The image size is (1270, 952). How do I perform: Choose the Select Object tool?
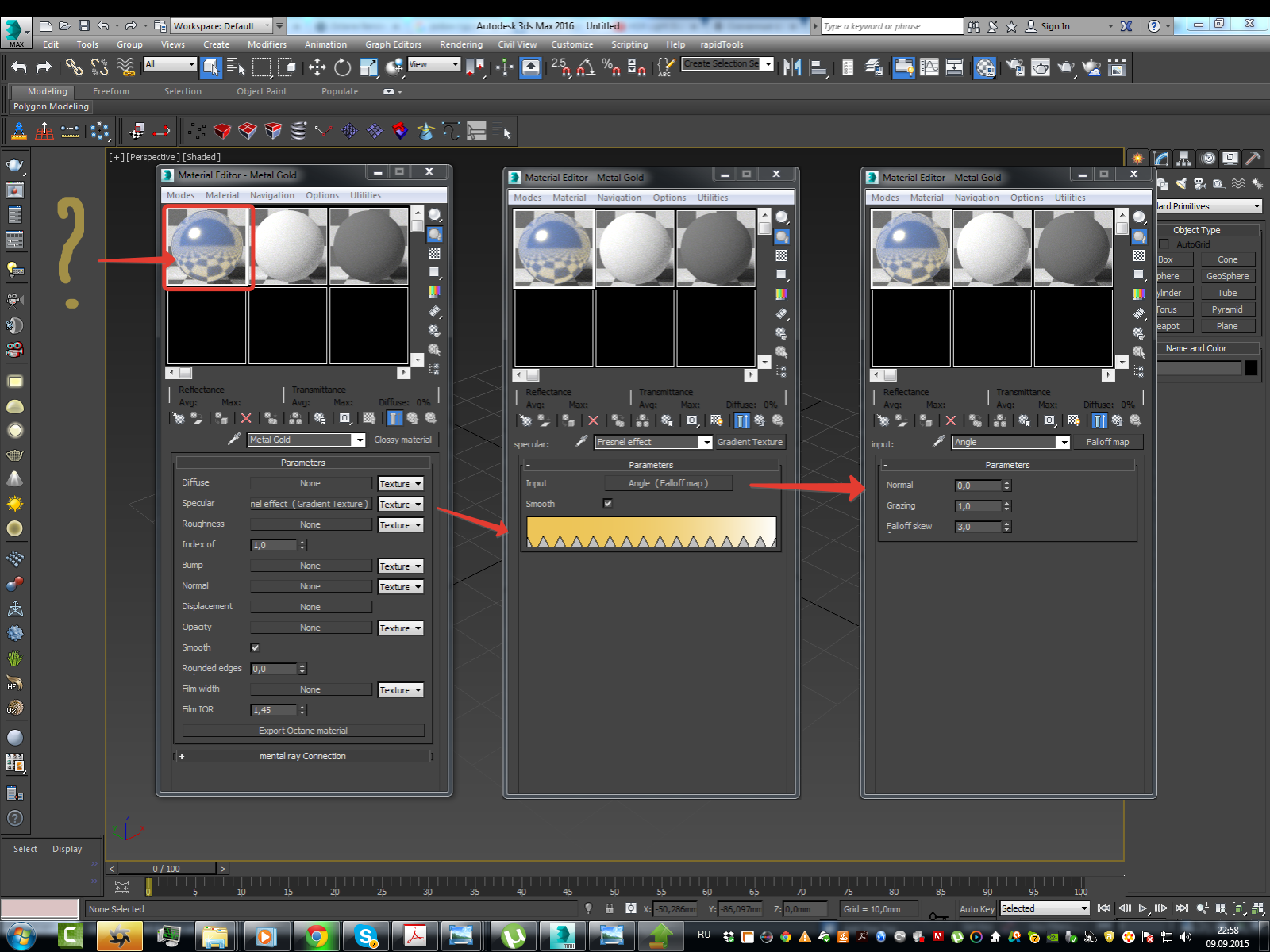[211, 67]
